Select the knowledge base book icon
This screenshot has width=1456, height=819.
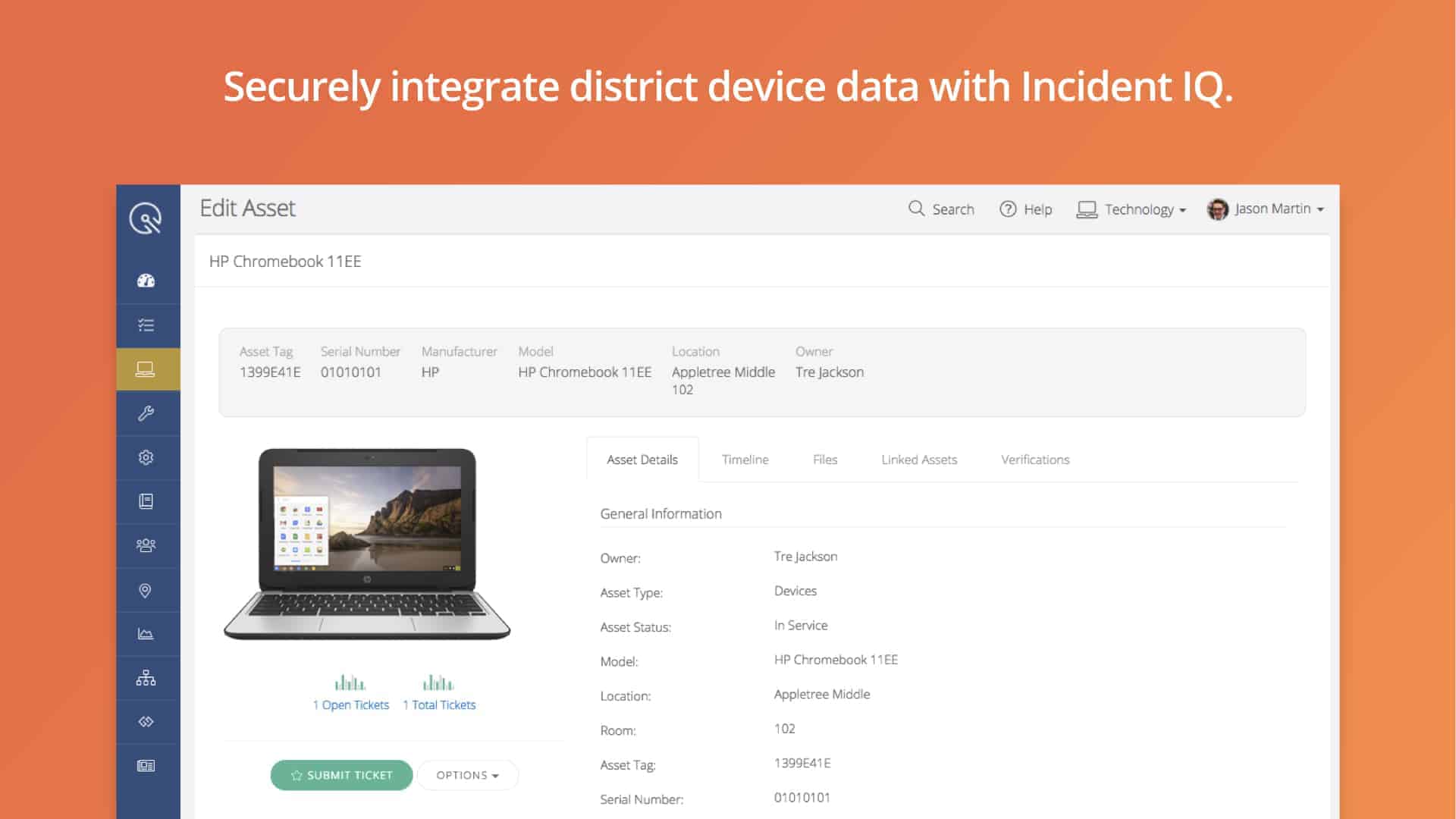[146, 501]
